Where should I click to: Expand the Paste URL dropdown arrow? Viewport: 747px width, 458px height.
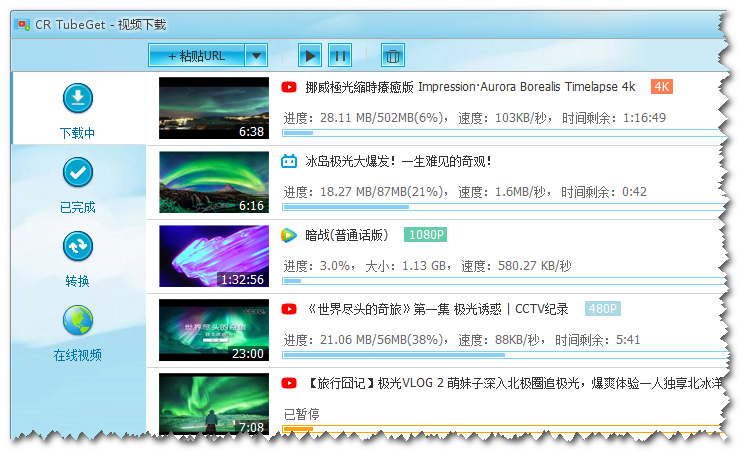click(256, 56)
